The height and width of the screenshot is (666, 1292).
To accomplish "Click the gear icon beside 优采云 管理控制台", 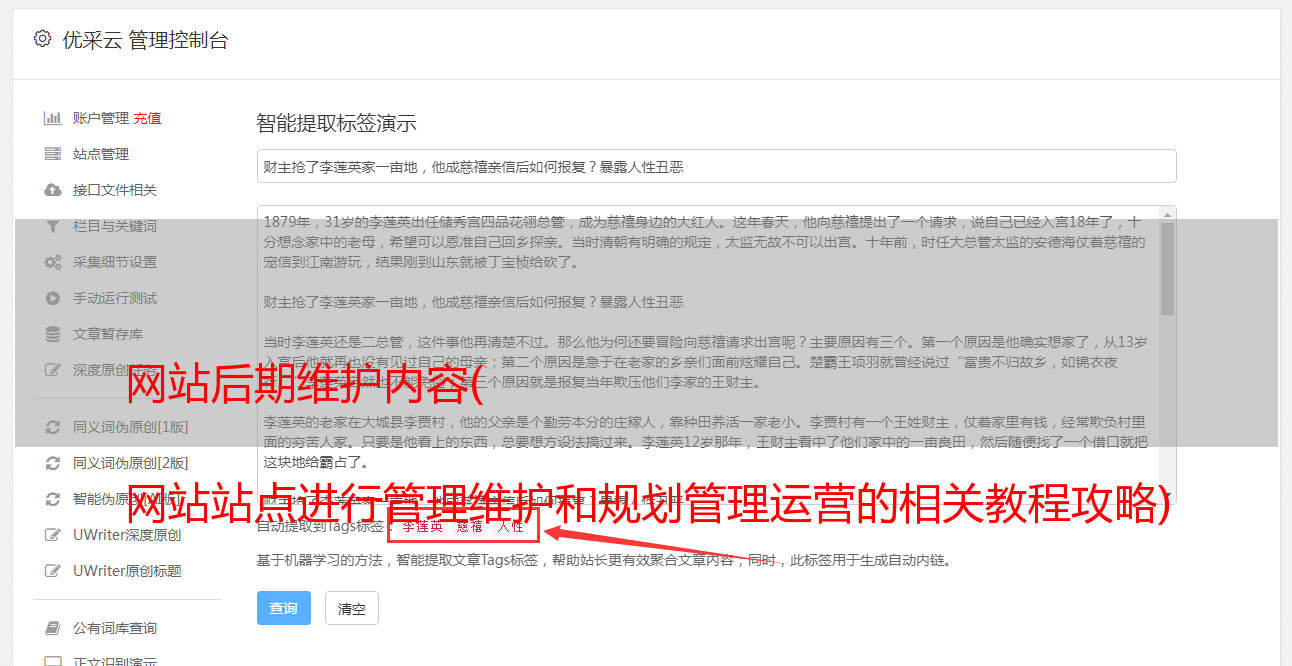I will (42, 40).
